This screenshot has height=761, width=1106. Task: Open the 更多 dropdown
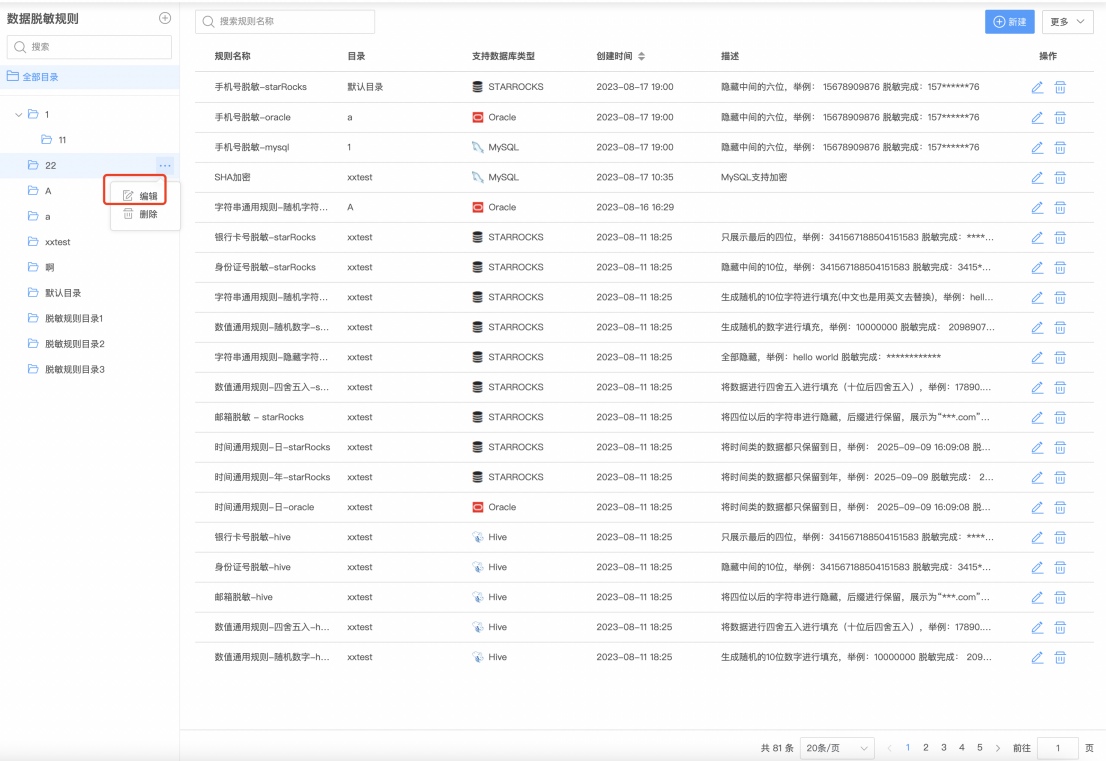point(1067,22)
